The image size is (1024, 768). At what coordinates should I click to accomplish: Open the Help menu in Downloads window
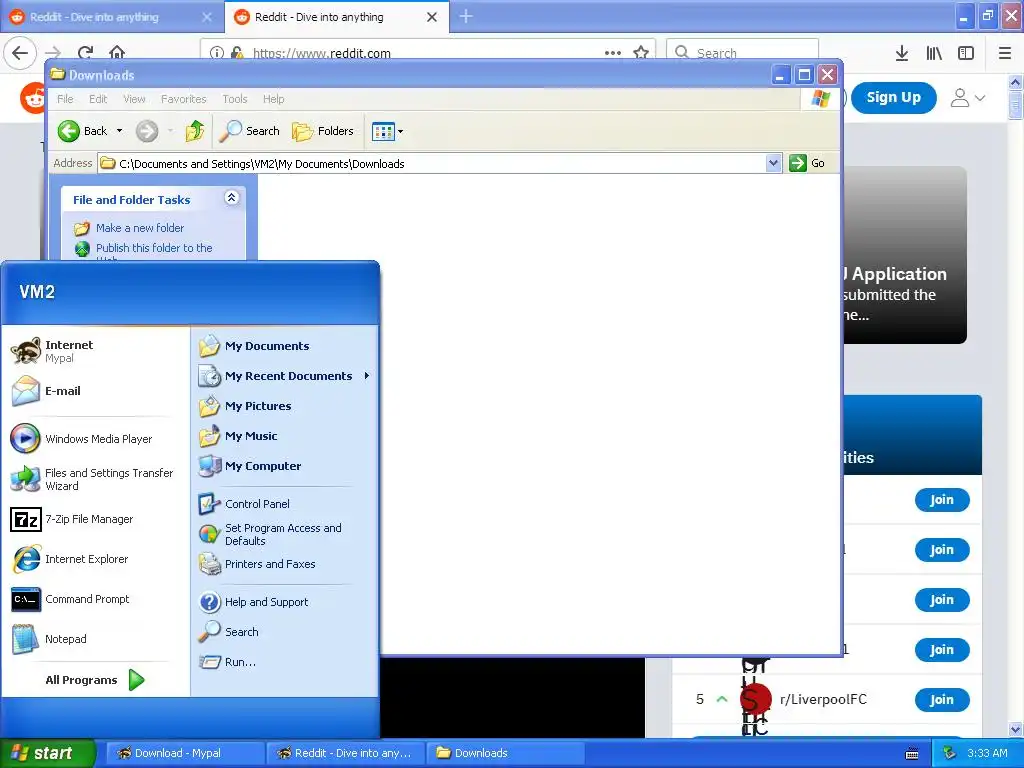pos(274,99)
